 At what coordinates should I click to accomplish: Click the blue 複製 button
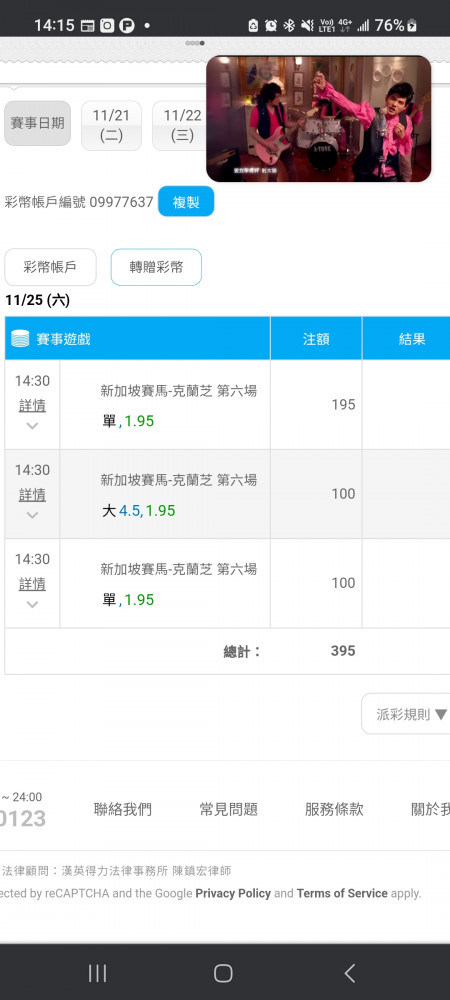tap(185, 202)
